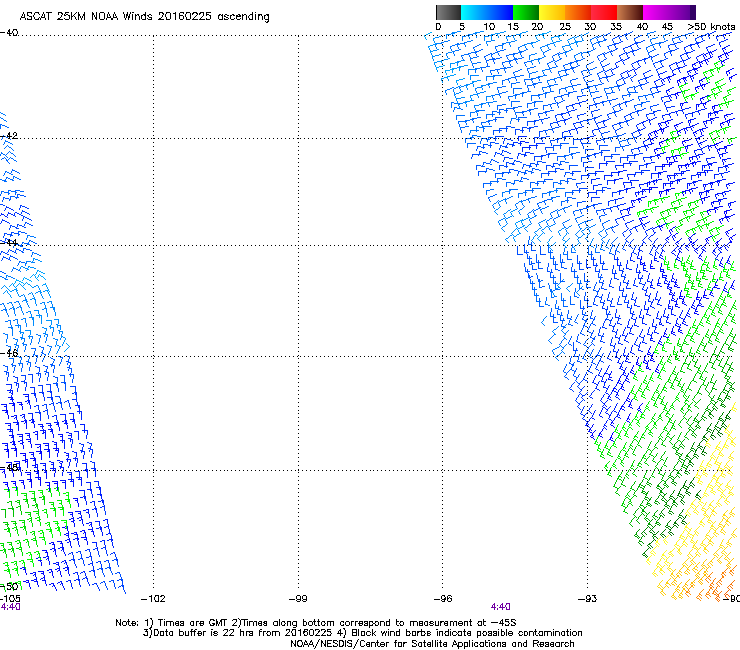Click the '-99' longitude label
740x650 pixels.
298,599
